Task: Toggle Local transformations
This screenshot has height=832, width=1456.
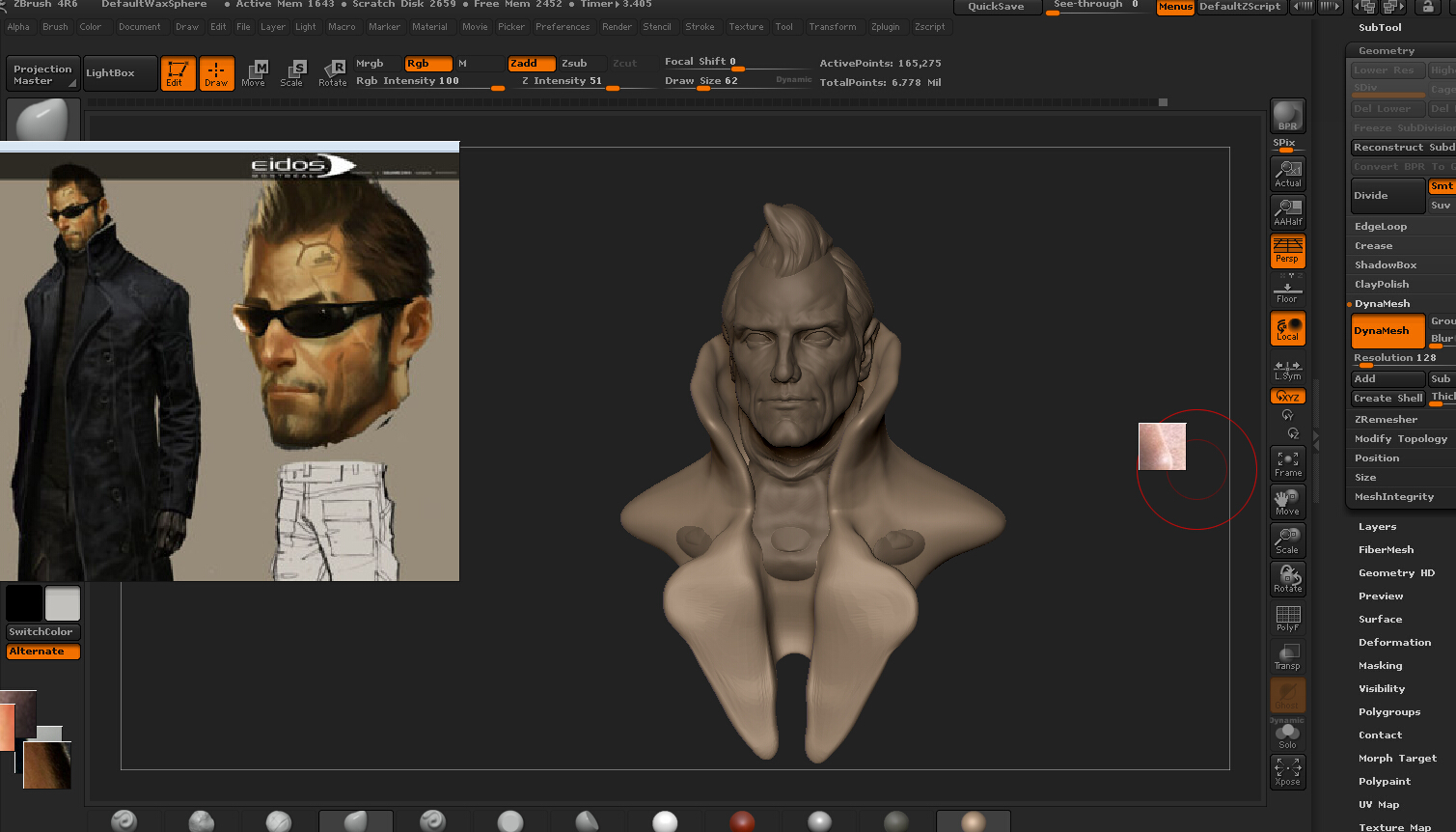Action: pyautogui.click(x=1287, y=328)
